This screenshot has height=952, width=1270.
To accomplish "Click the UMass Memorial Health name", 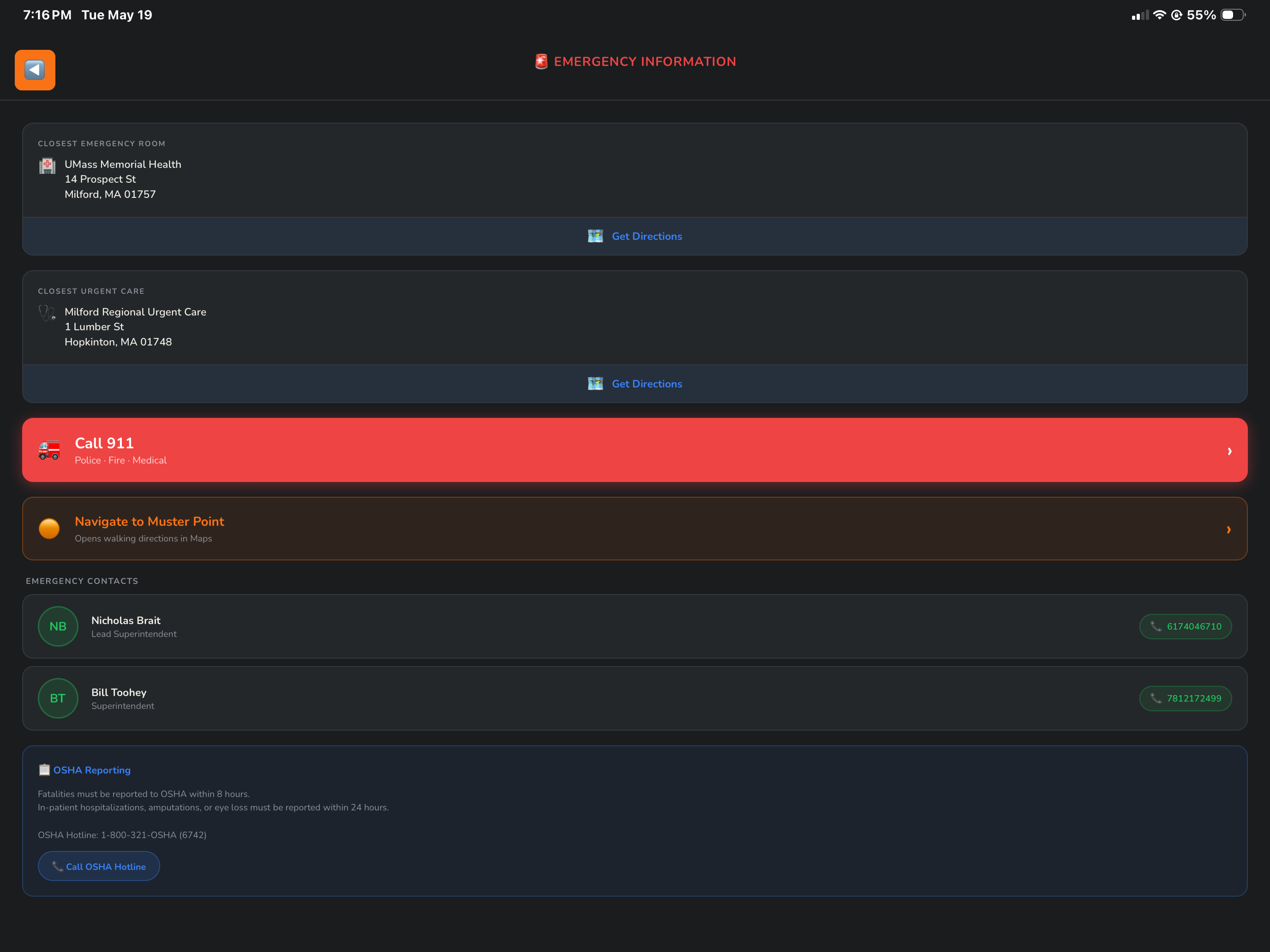I will click(123, 164).
